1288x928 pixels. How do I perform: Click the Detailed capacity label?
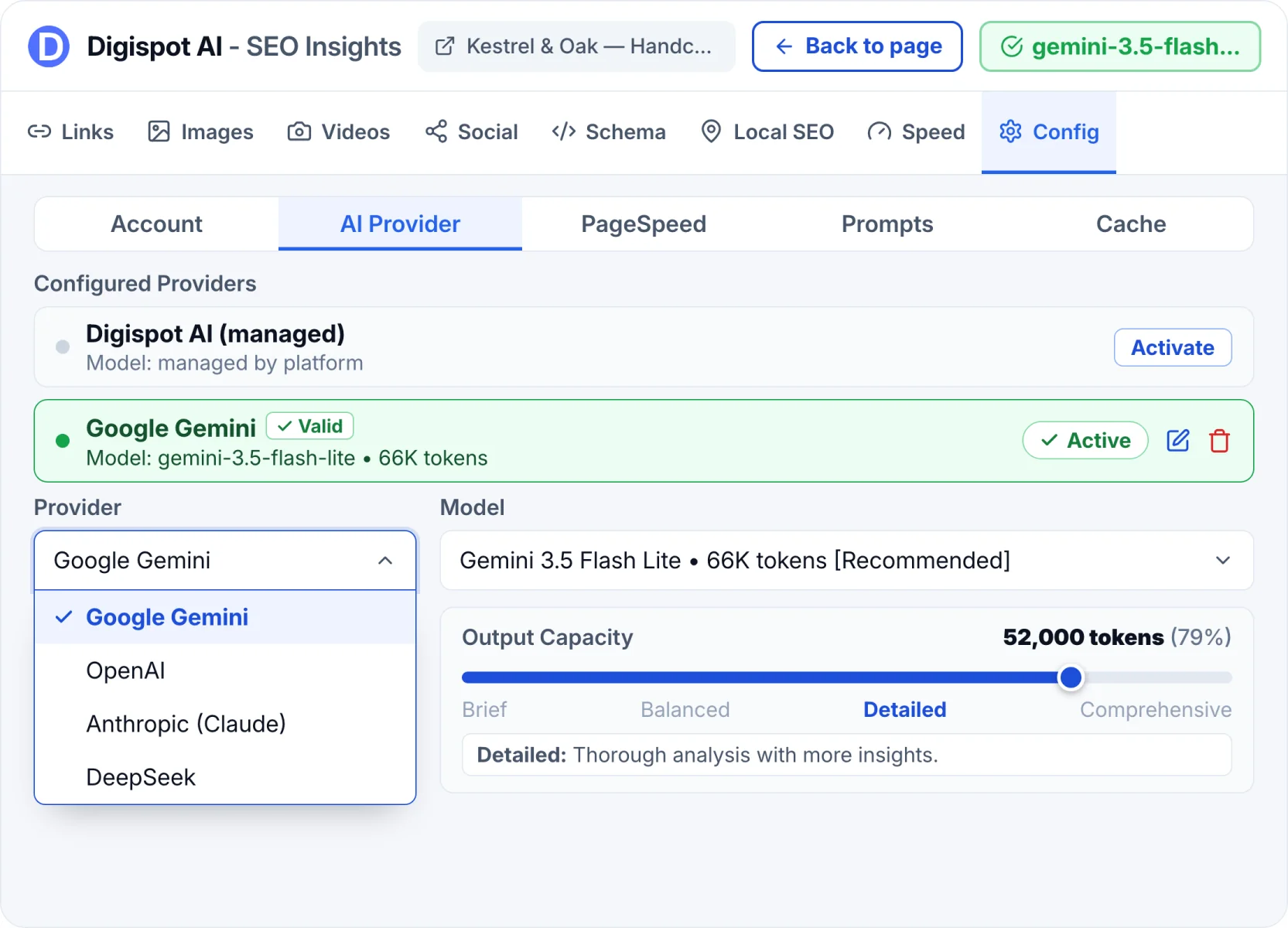[905, 710]
